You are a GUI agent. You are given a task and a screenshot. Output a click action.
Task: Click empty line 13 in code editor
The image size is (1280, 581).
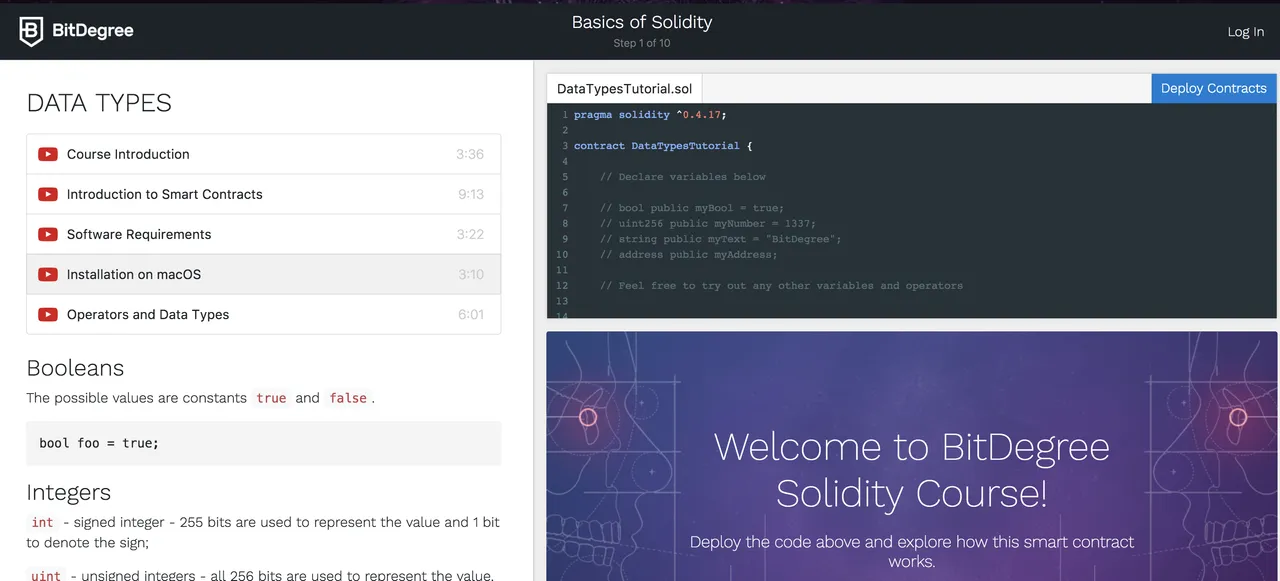(911, 301)
